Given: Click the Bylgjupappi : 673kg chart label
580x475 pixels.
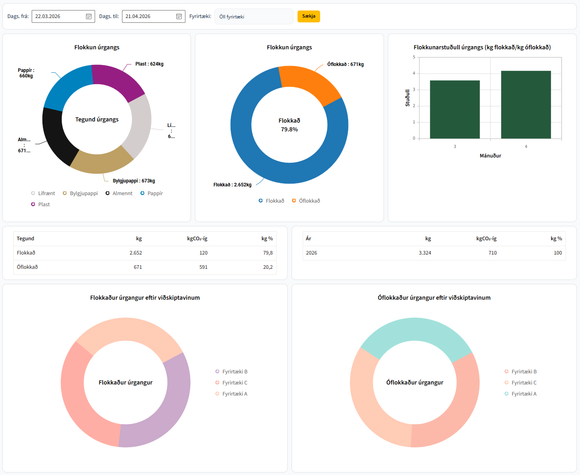Looking at the screenshot, I should [134, 181].
